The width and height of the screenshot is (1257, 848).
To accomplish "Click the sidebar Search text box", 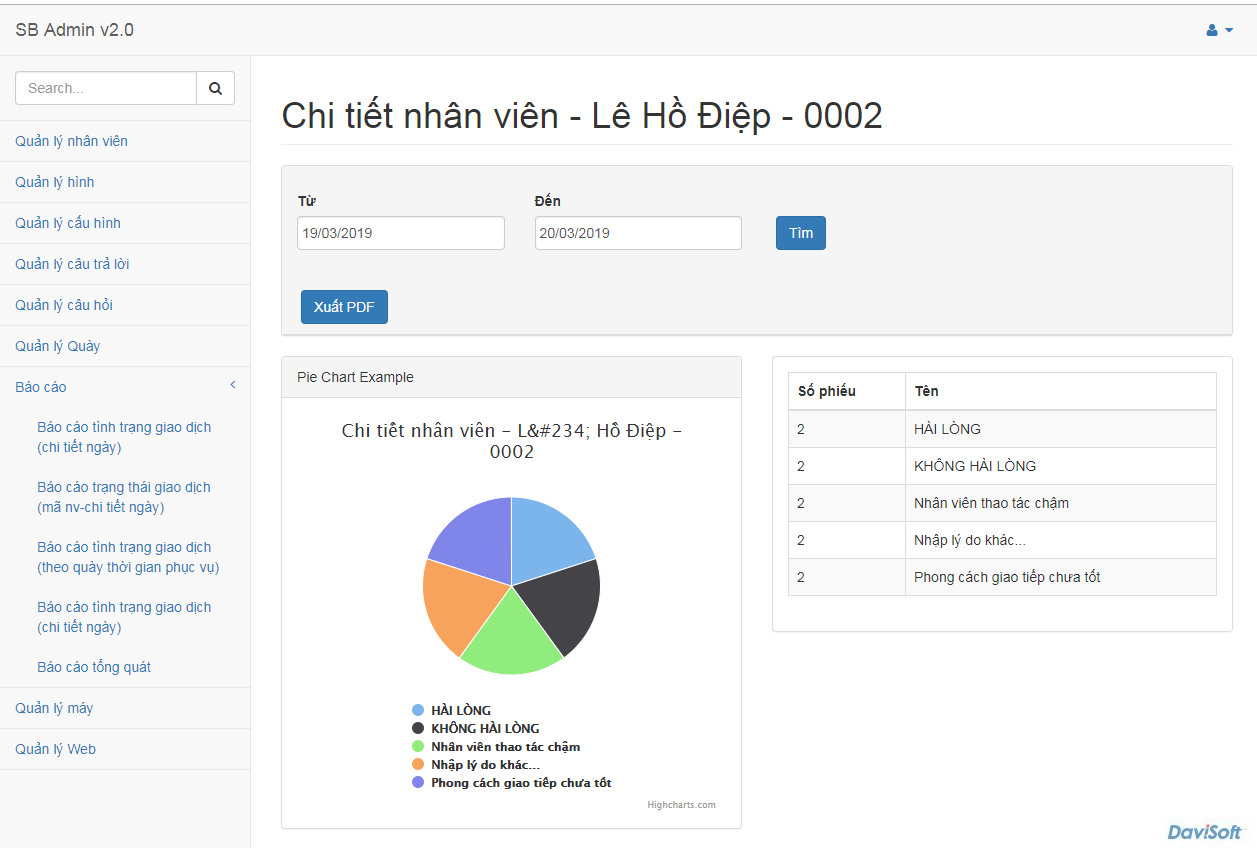I will (106, 88).
